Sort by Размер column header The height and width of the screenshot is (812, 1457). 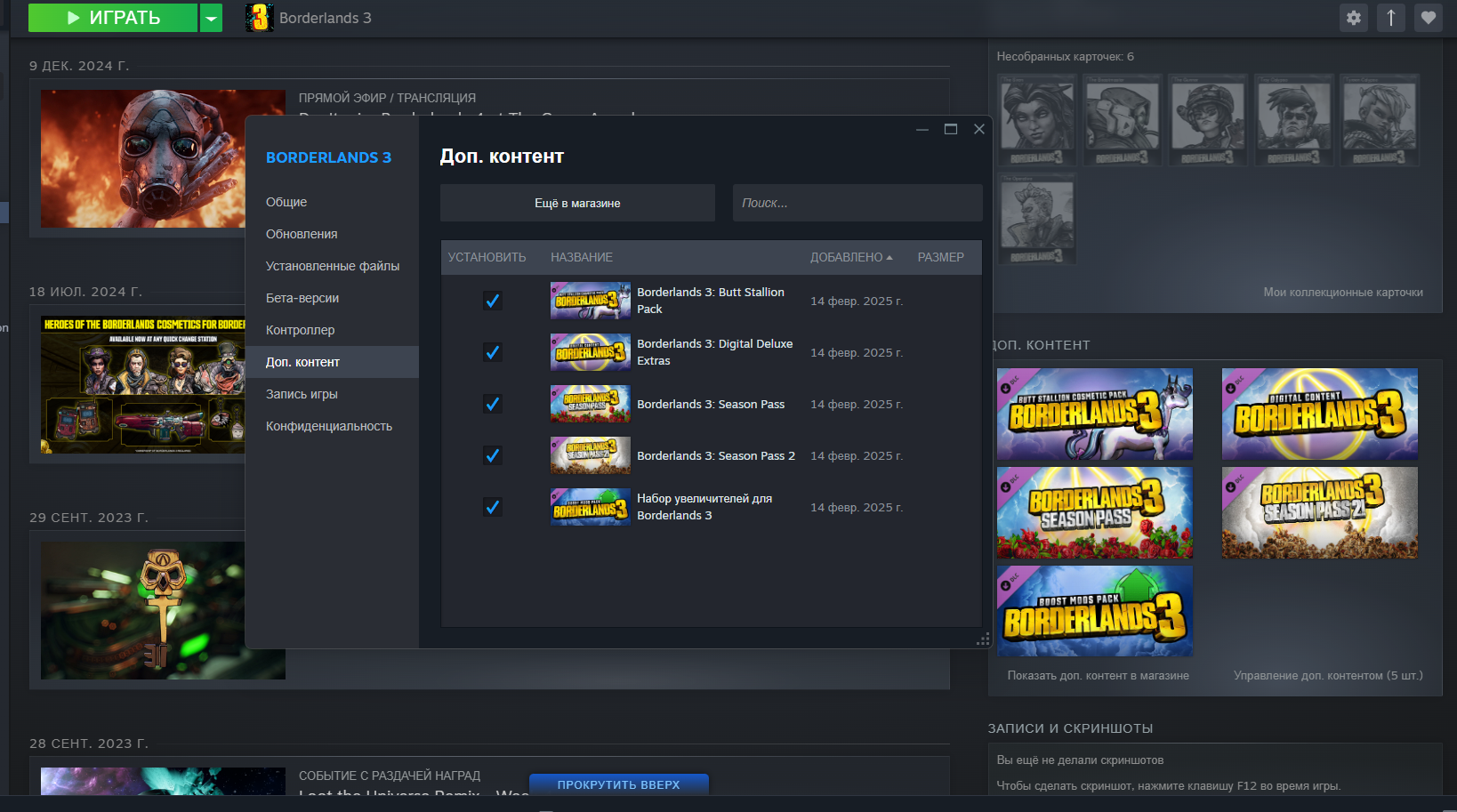pyautogui.click(x=941, y=257)
